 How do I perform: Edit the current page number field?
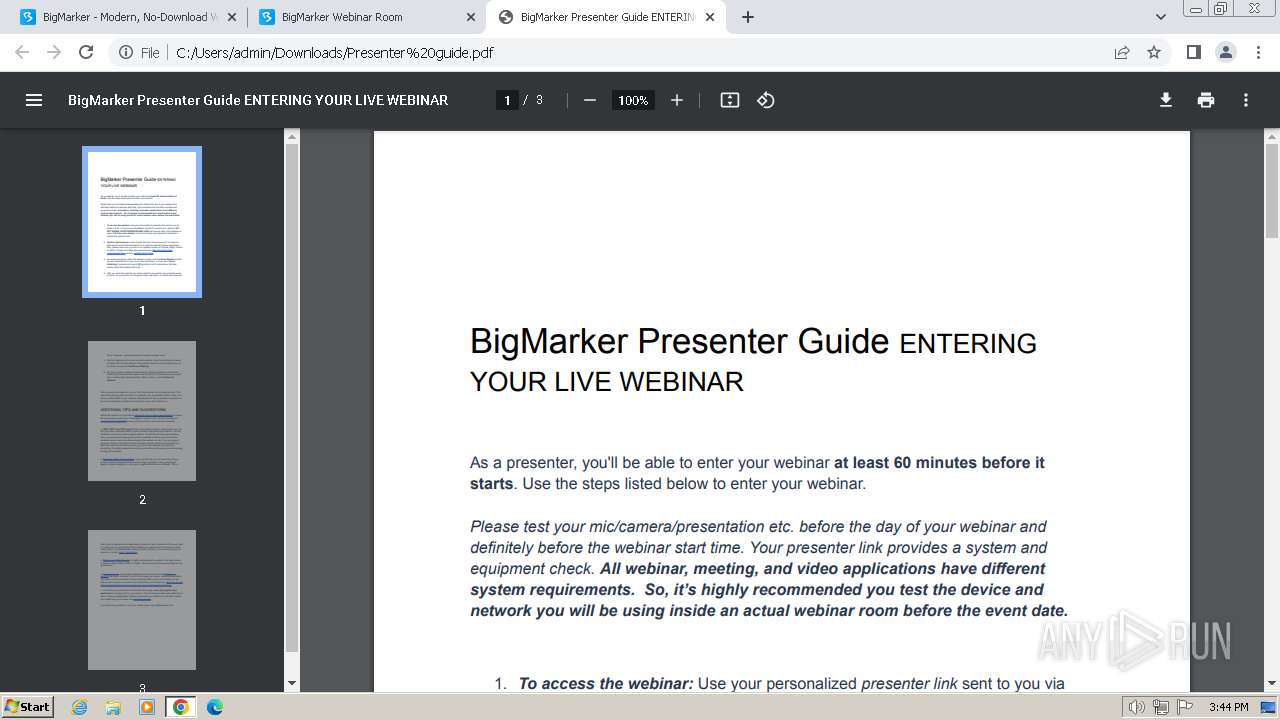pyautogui.click(x=507, y=100)
